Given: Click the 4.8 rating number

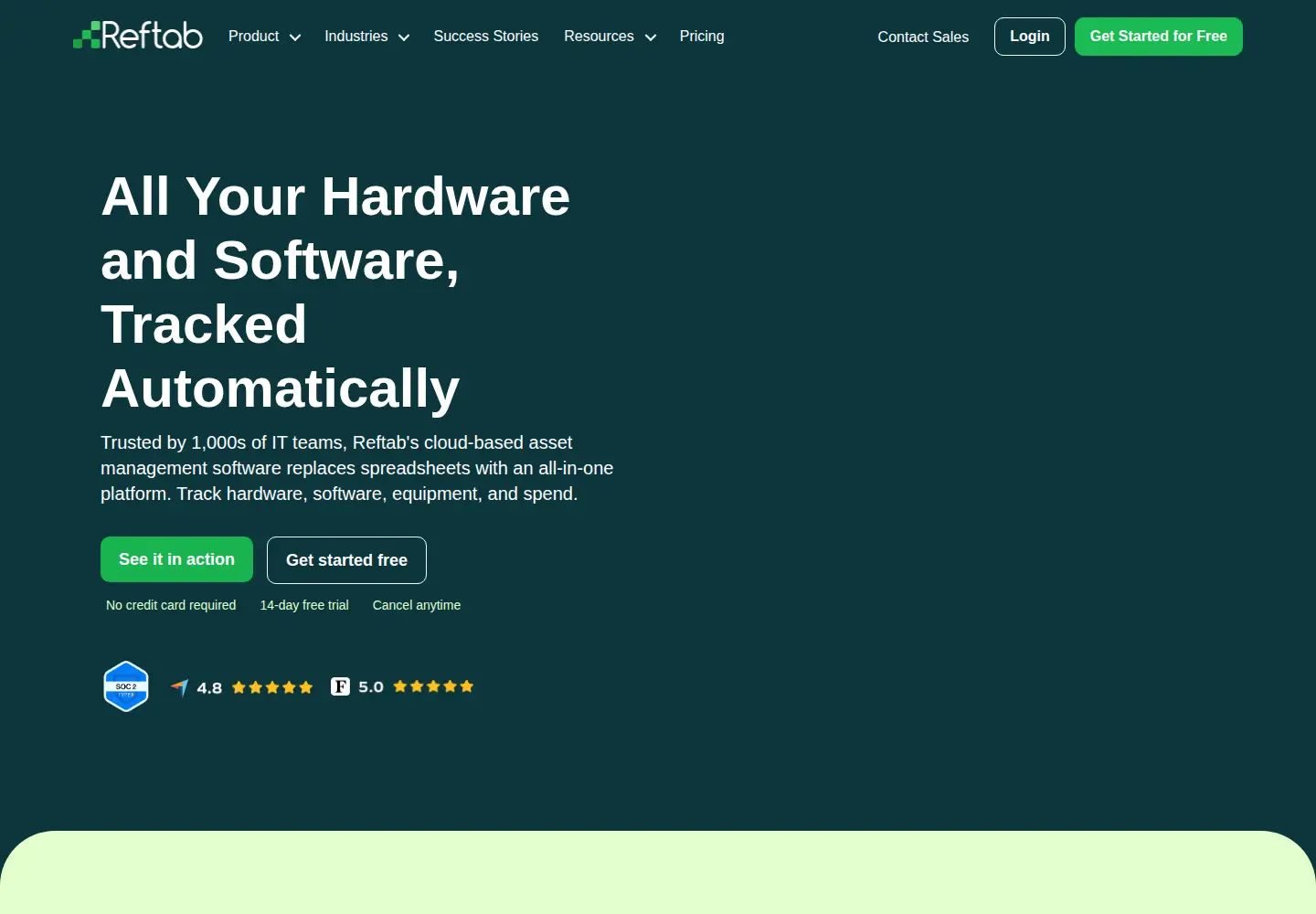Looking at the screenshot, I should tap(209, 688).
